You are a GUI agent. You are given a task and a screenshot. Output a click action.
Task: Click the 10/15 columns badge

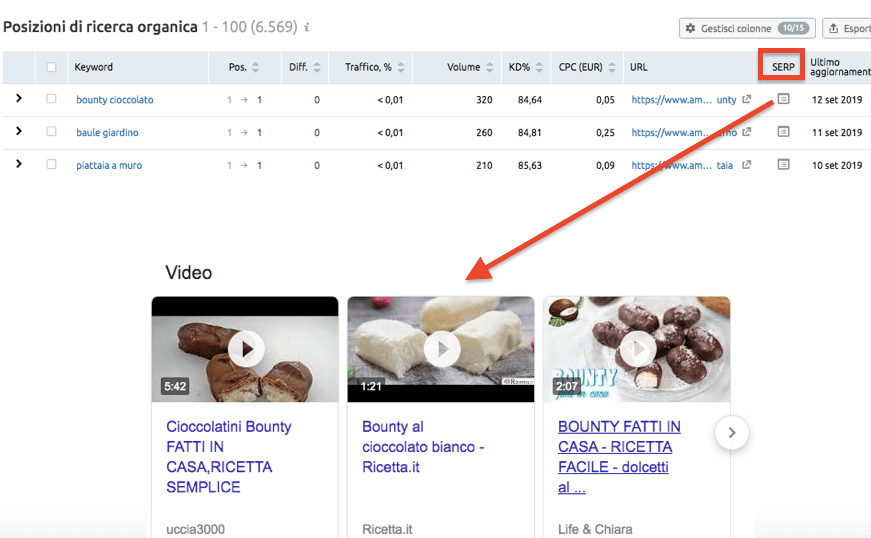click(793, 28)
